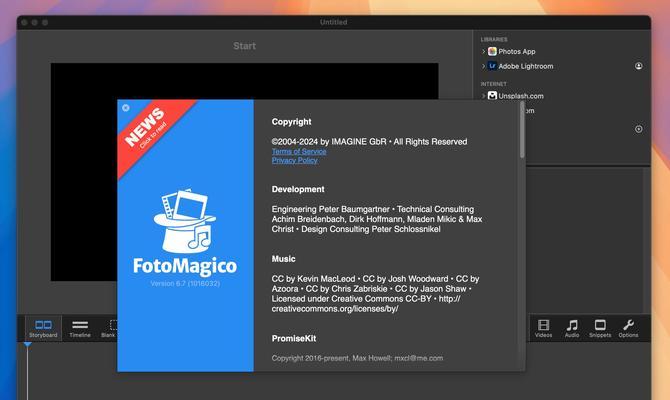Open the Privacy Policy link

coord(294,161)
